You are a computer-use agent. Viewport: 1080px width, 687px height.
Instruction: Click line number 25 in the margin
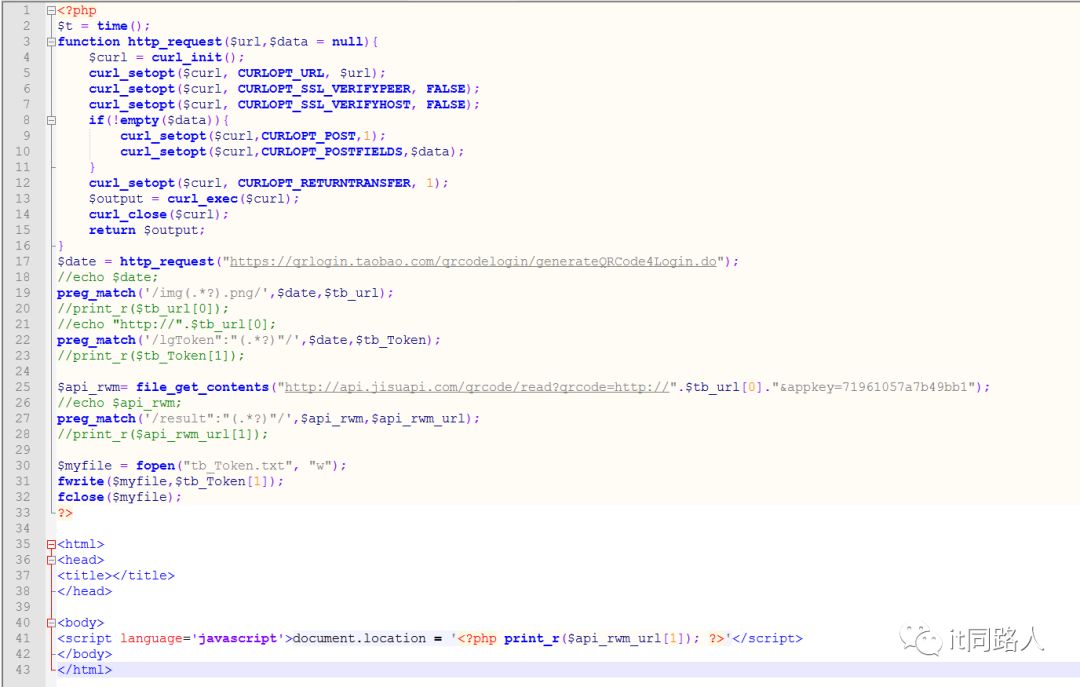tap(23, 387)
